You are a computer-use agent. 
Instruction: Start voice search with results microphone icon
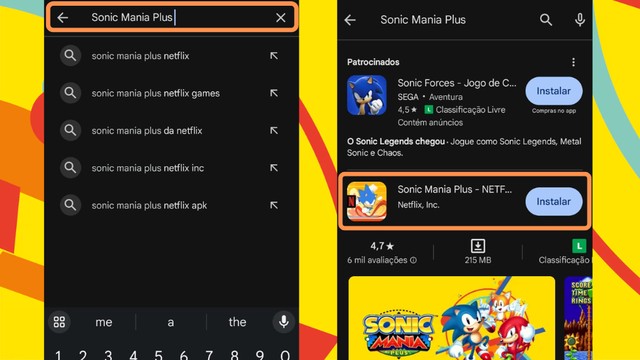click(x=580, y=20)
